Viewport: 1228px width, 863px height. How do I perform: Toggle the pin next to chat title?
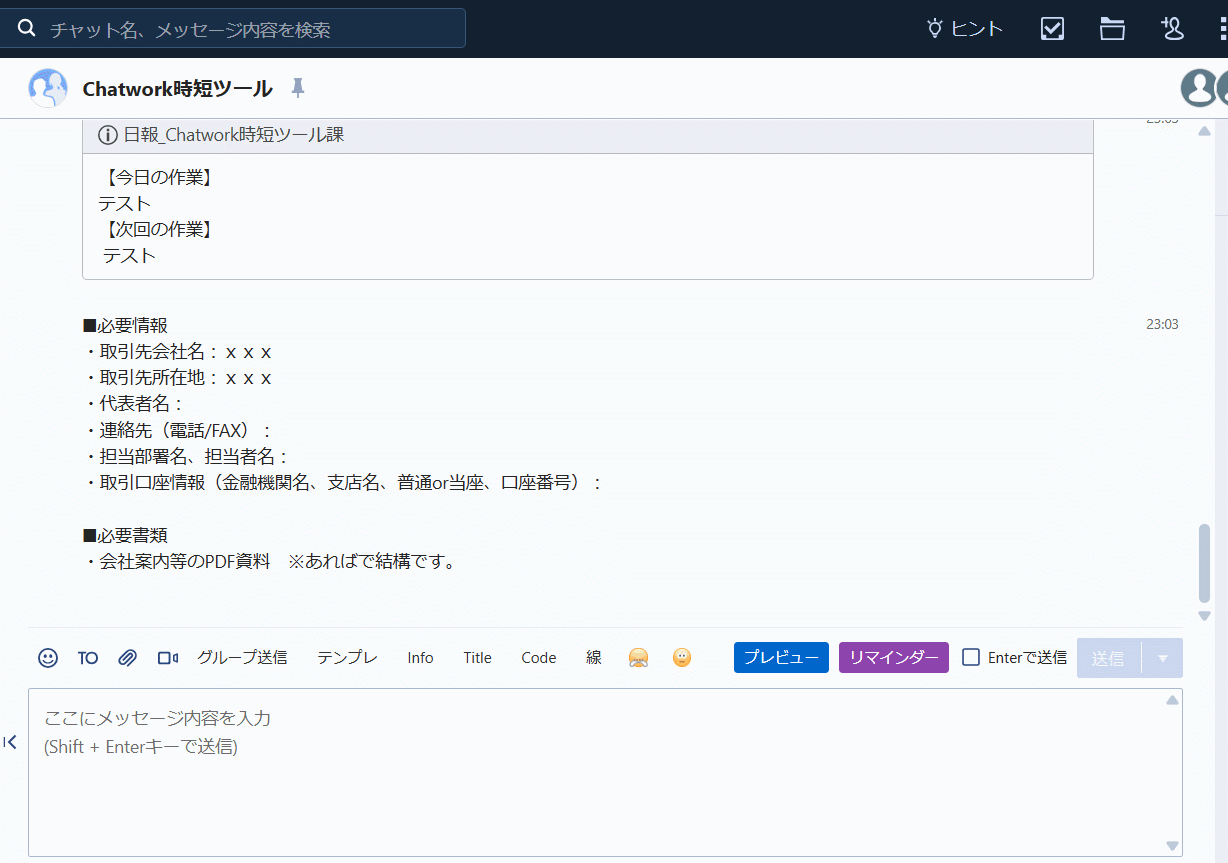[x=297, y=89]
